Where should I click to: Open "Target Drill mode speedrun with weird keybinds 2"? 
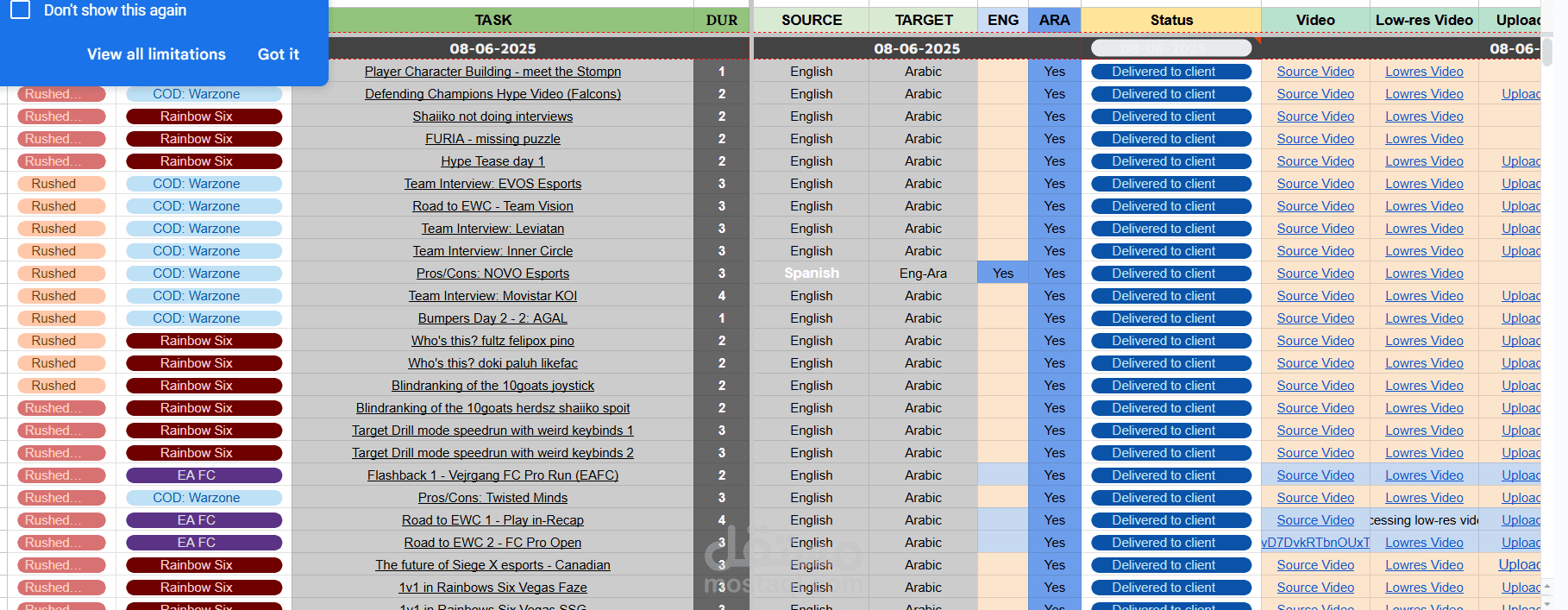tap(492, 453)
